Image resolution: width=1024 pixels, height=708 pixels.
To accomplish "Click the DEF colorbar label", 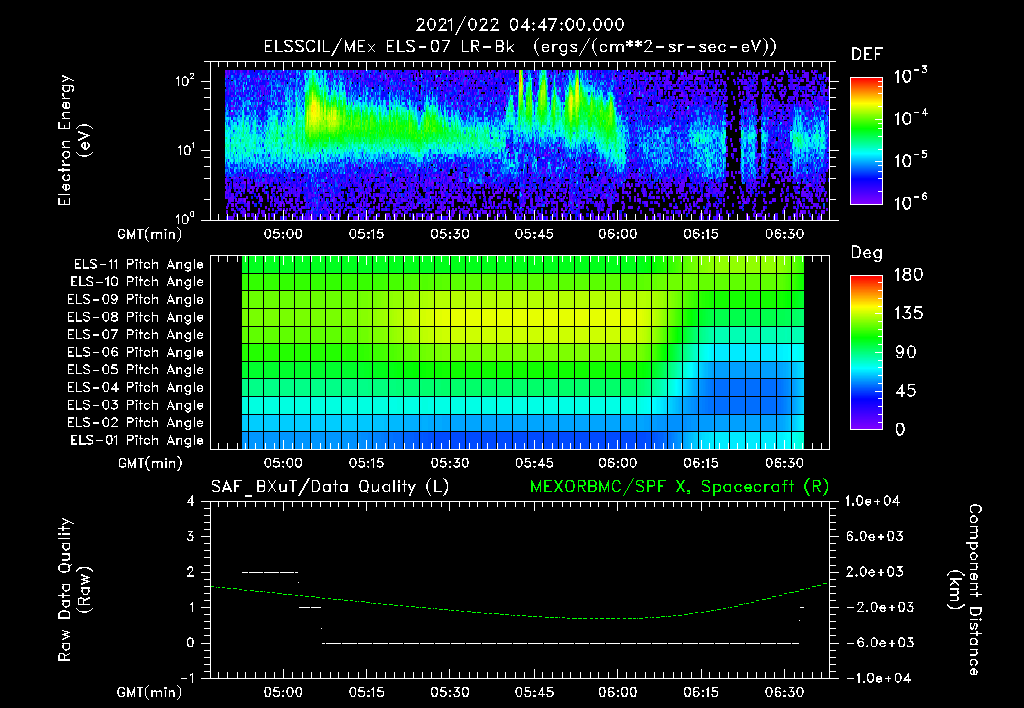I will point(866,54).
